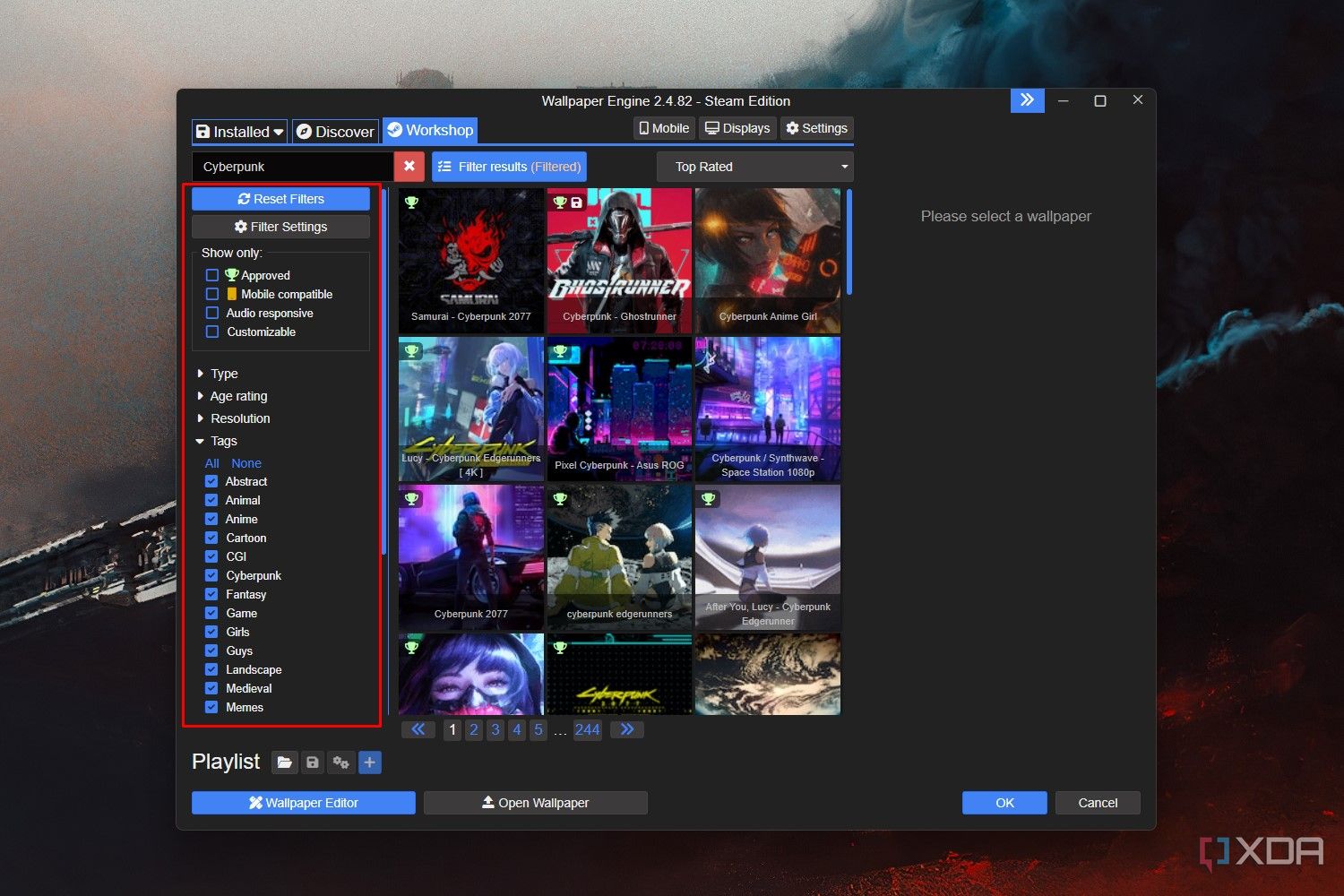Uncheck the Memes tag checkbox
This screenshot has width=1344, height=896.
211,707
